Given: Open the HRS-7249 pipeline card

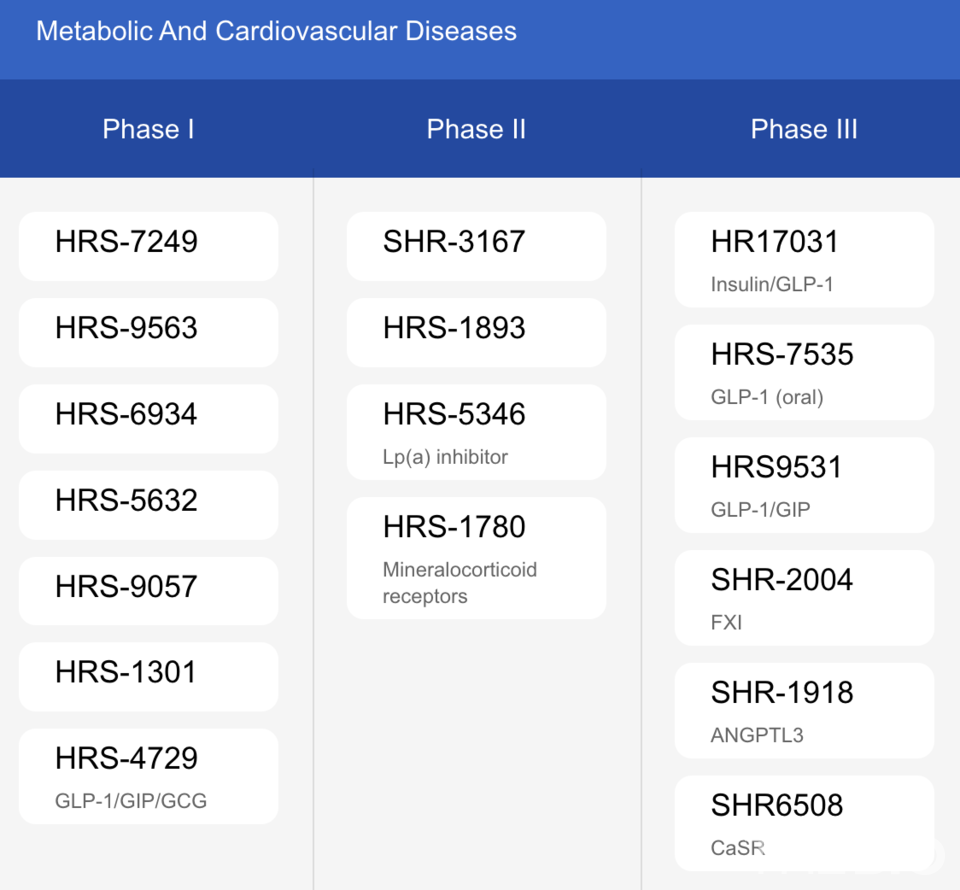Looking at the screenshot, I should pyautogui.click(x=148, y=246).
